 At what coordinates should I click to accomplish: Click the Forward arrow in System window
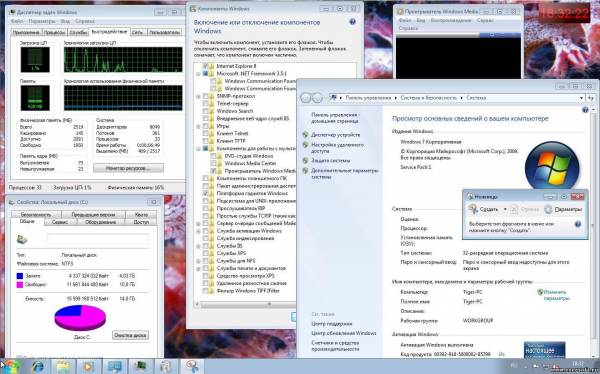tap(317, 98)
